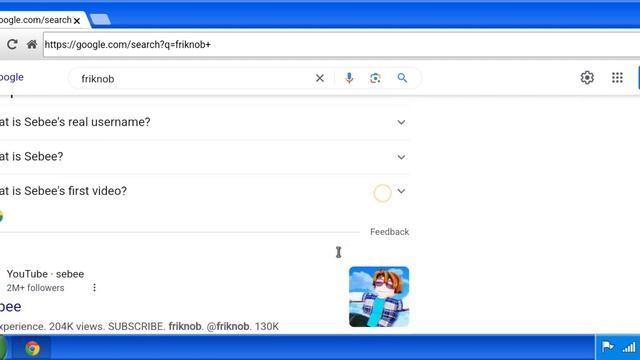The image size is (640, 360).
Task: Select the google.com/search tab
Action: [41, 20]
